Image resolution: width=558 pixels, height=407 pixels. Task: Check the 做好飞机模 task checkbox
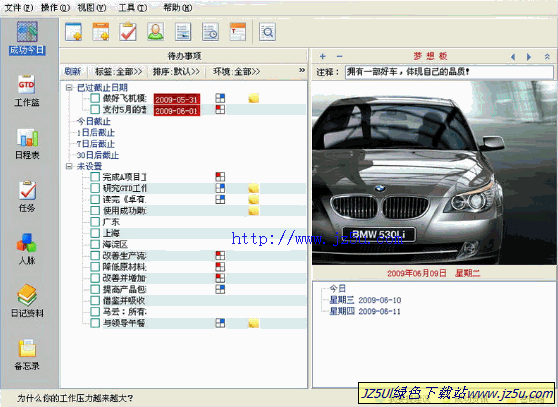(x=95, y=98)
